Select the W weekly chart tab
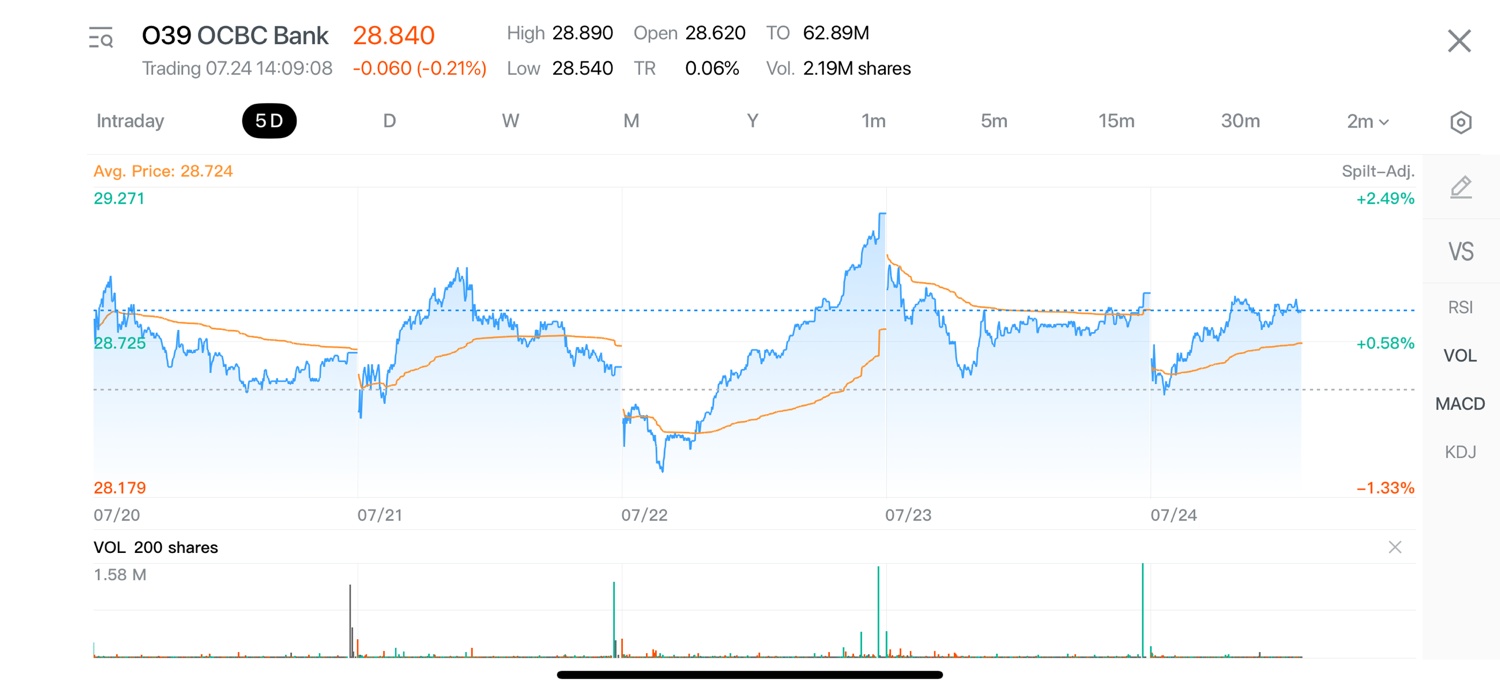The height and width of the screenshot is (692, 1500). point(510,121)
